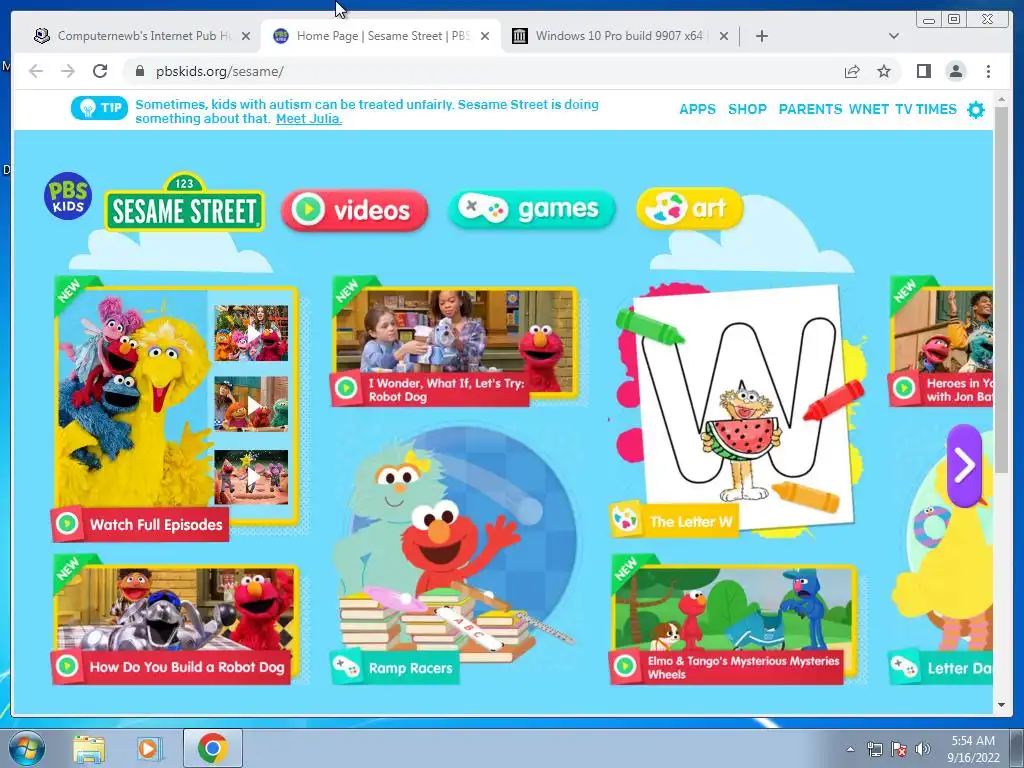Launch Windows Media Player from taskbar

tap(148, 748)
